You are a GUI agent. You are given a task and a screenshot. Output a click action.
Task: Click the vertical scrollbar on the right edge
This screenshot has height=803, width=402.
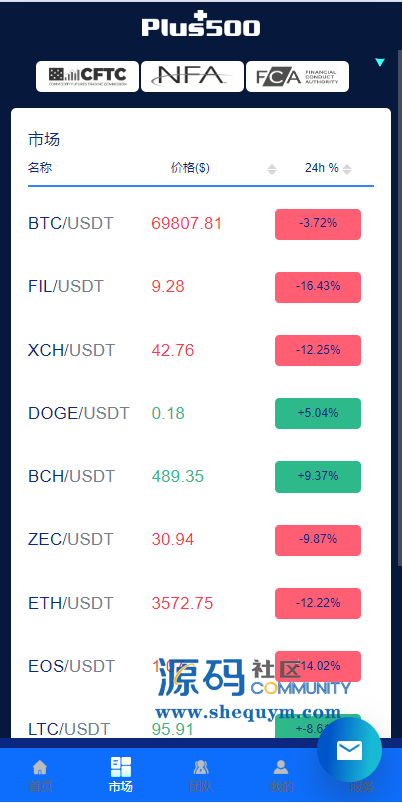(x=400, y=307)
